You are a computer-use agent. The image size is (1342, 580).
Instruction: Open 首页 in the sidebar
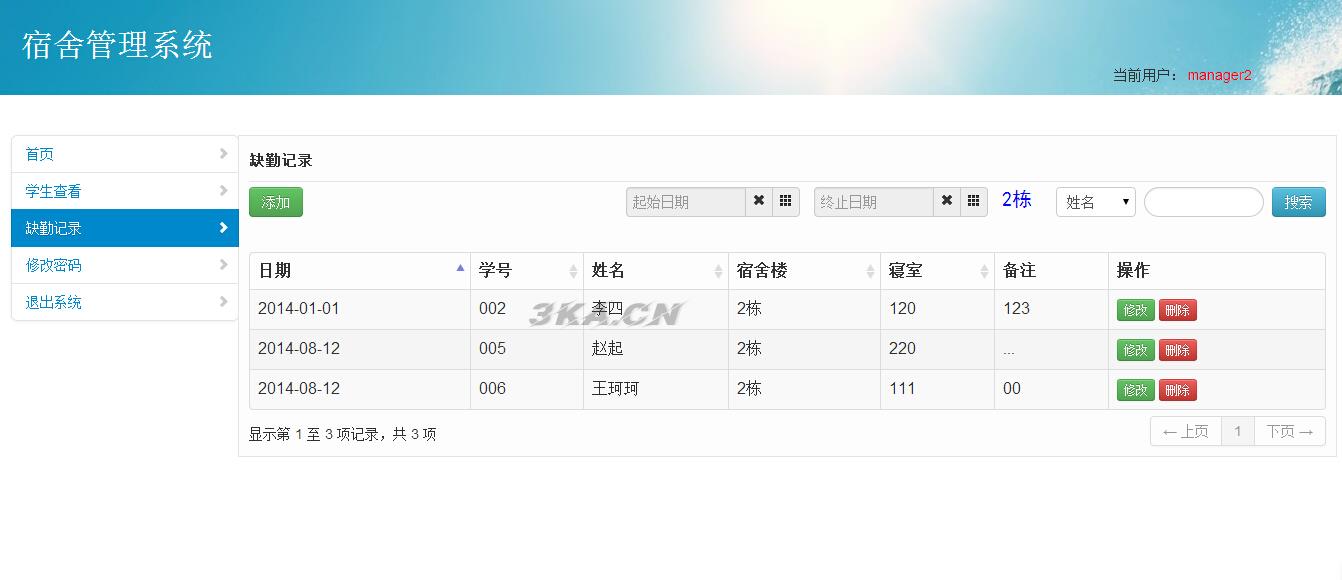[x=125, y=154]
